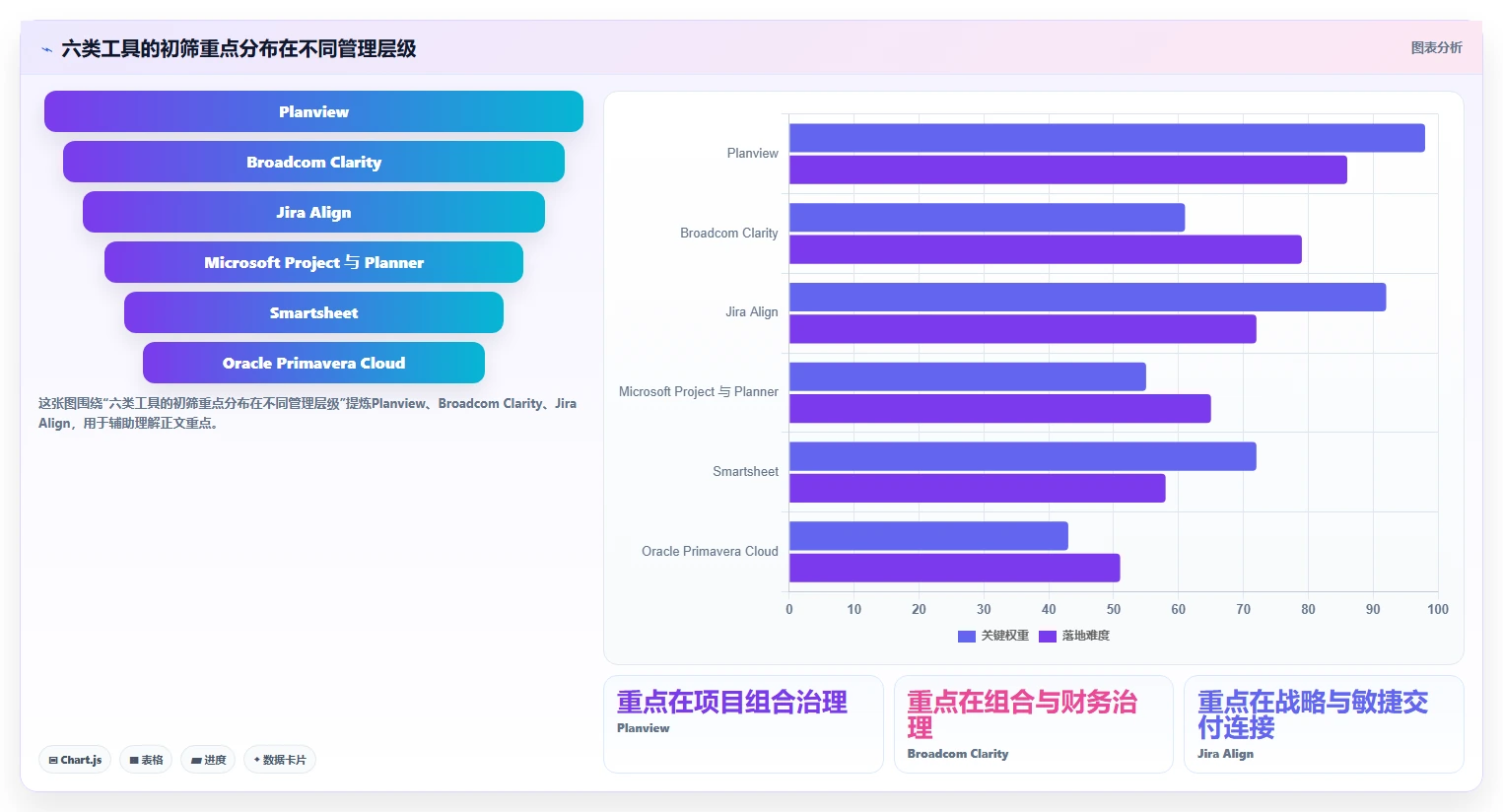The height and width of the screenshot is (812, 1503).
Task: Click the 图表分析 label in the header
Action: [1436, 47]
